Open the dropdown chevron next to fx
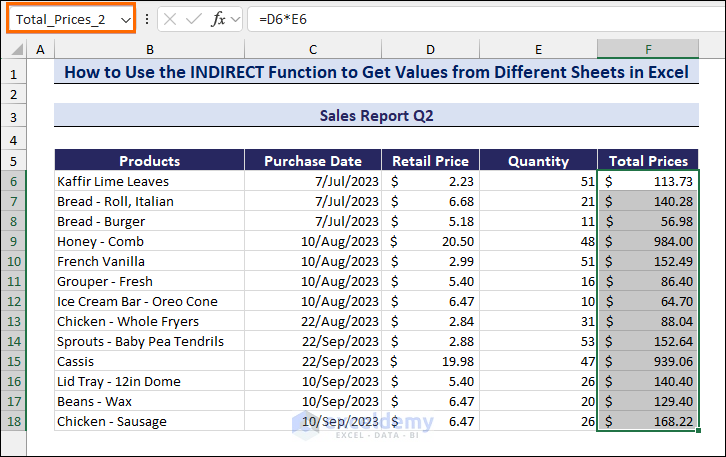This screenshot has width=726, height=457. [235, 20]
